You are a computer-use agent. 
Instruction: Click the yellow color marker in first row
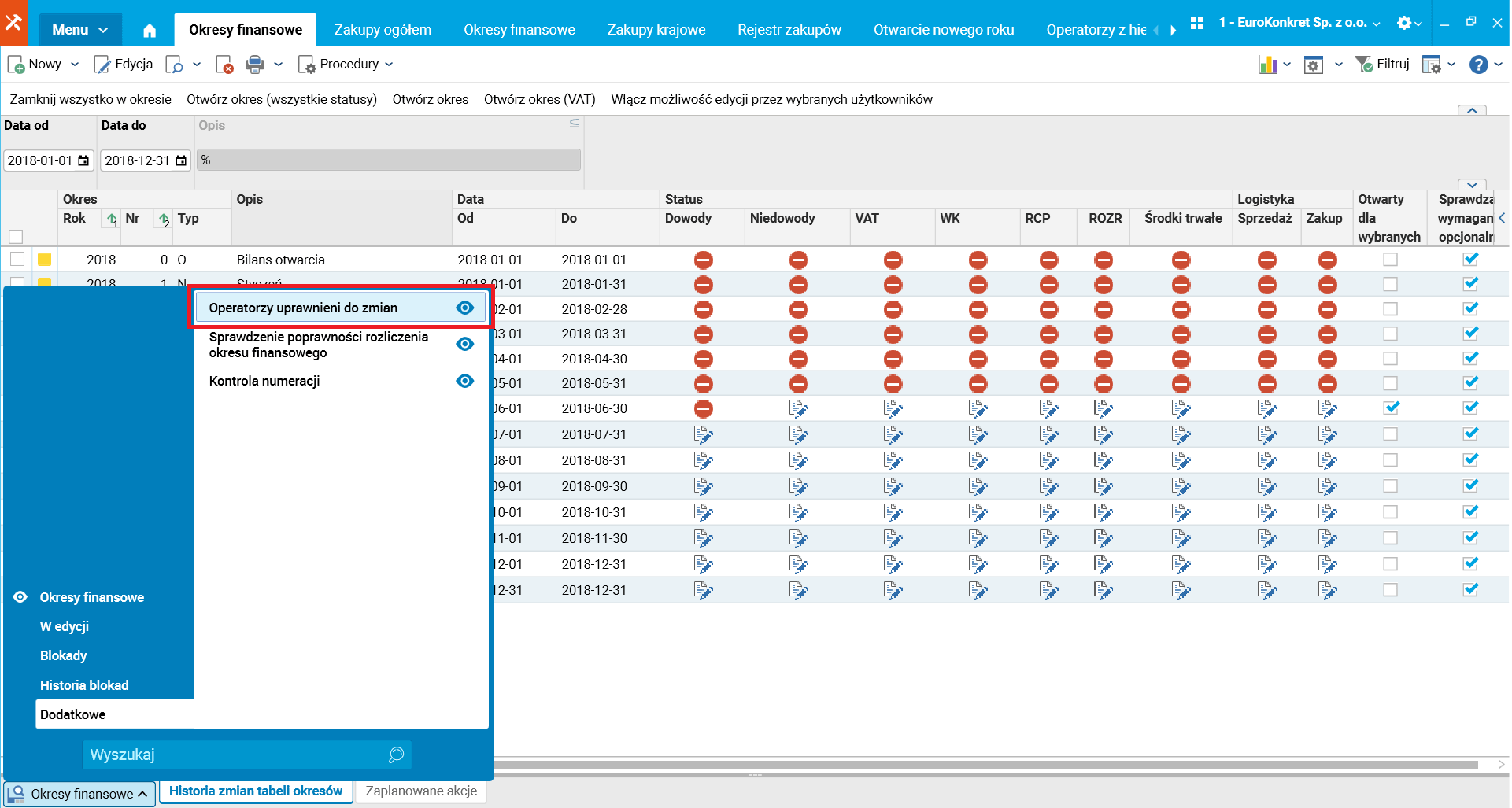click(x=45, y=259)
